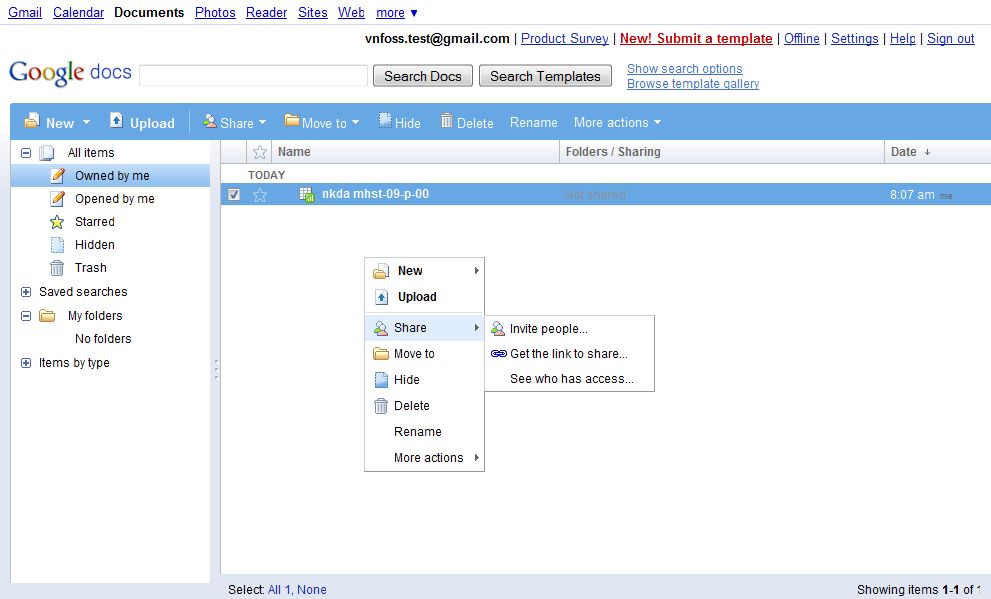
Task: Click the Upload icon in the toolbar
Action: [x=116, y=122]
